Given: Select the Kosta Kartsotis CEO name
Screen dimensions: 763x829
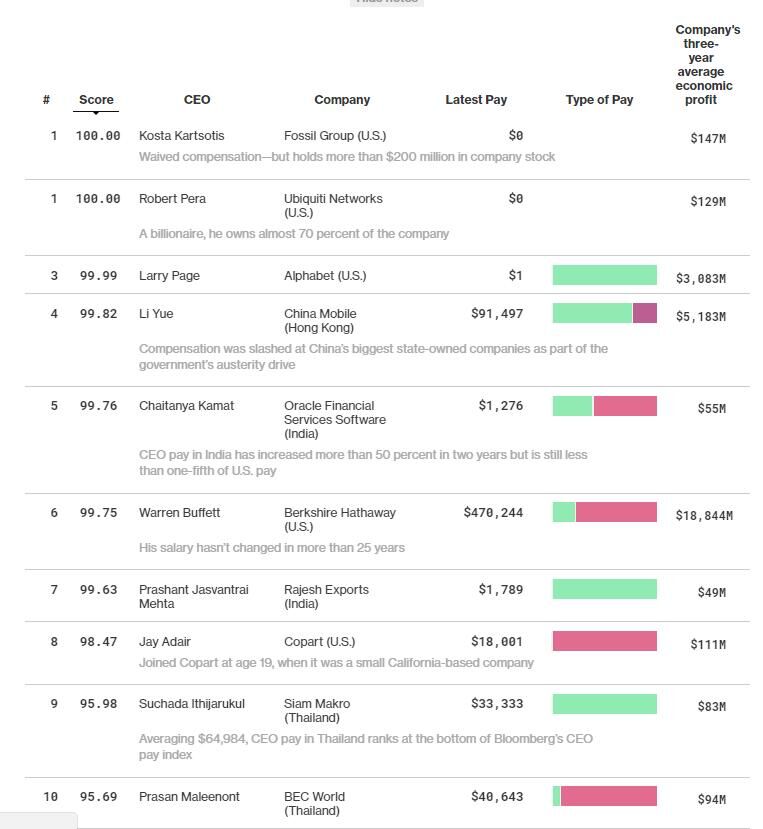Looking at the screenshot, I should 181,136.
